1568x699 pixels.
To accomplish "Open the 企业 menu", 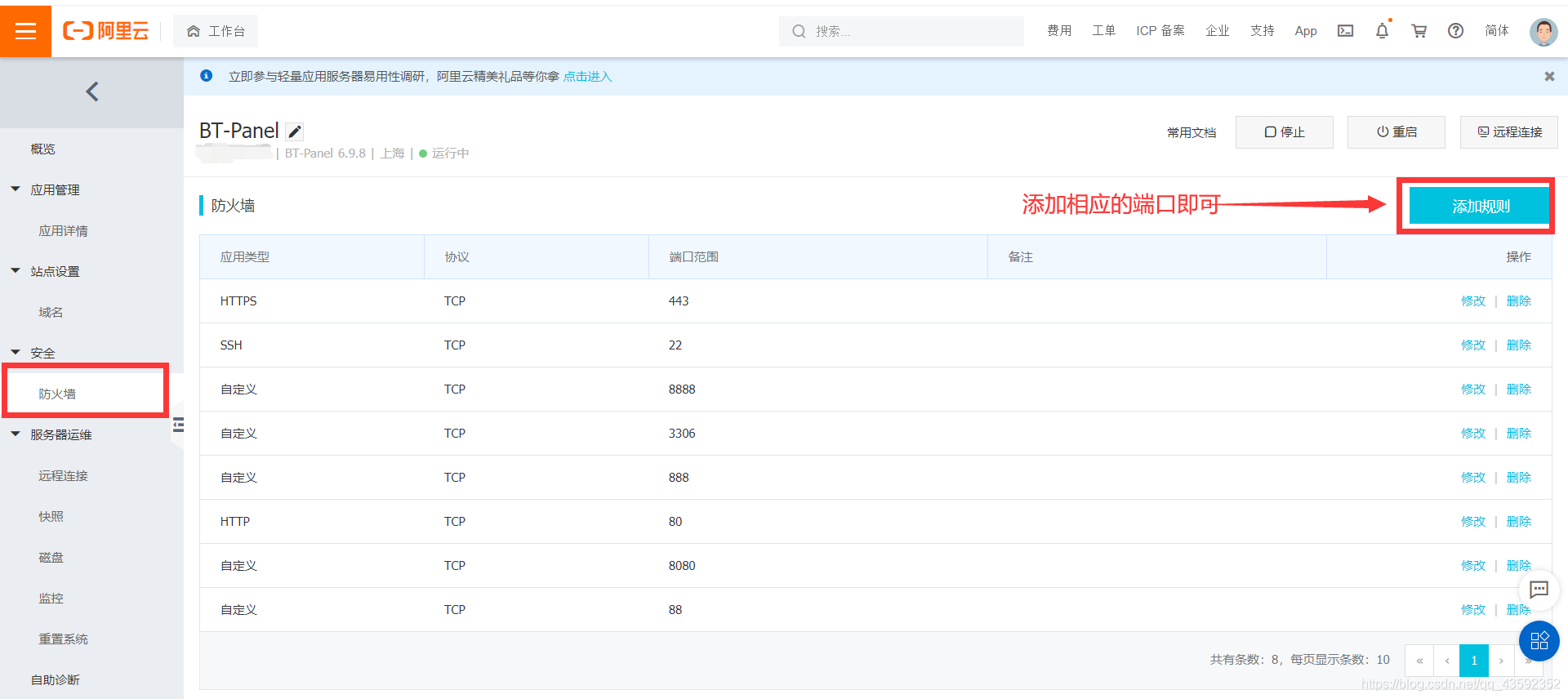I will point(1217,31).
